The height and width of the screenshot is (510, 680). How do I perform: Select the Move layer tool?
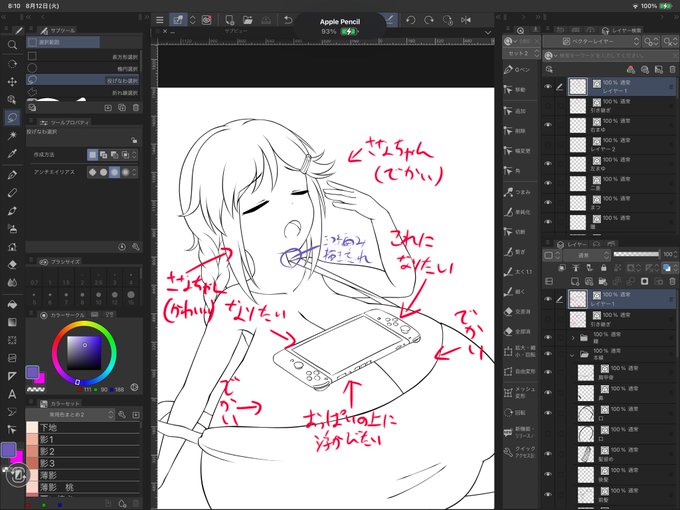[x=12, y=82]
